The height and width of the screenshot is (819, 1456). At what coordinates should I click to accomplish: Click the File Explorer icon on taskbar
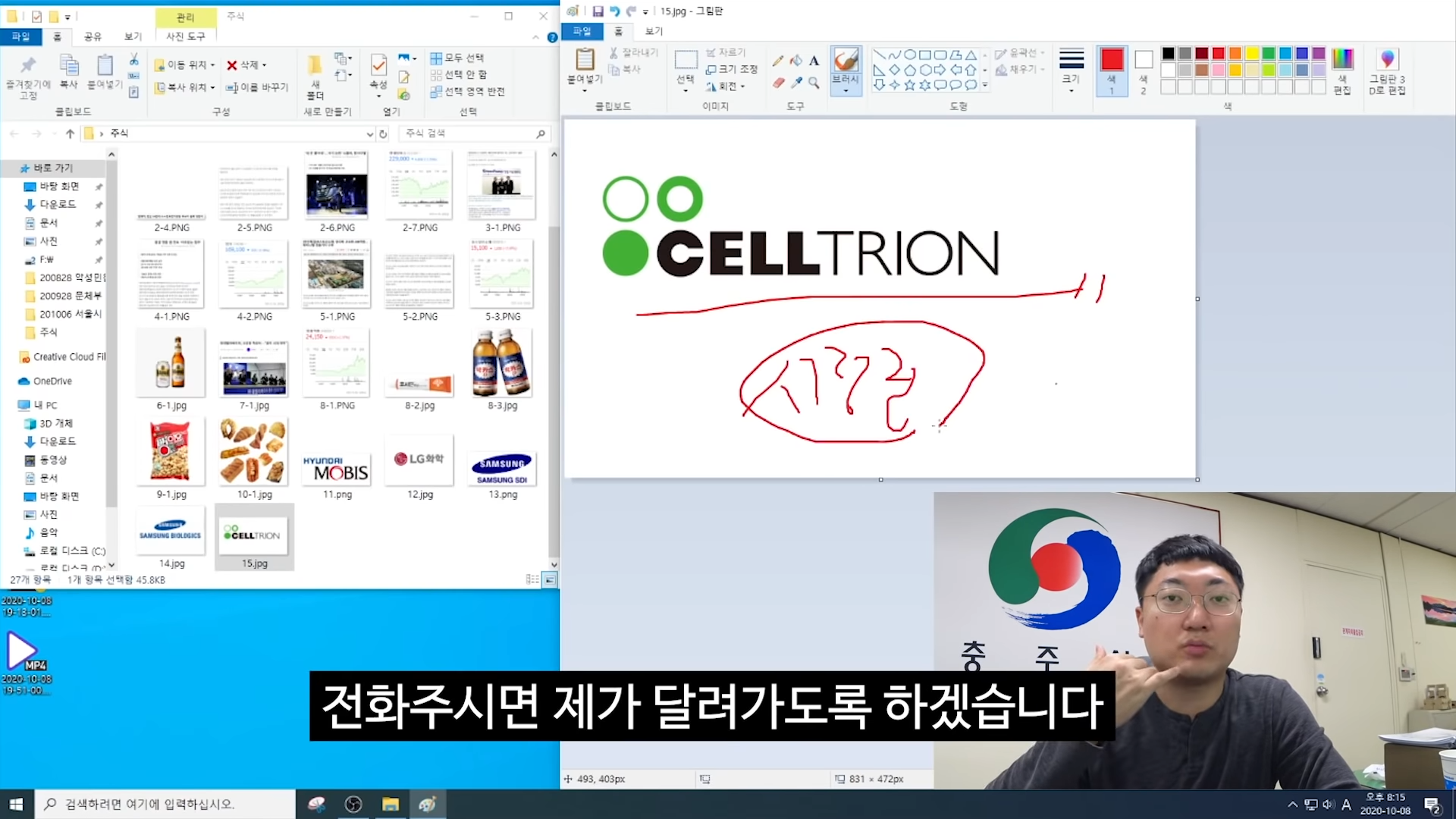pyautogui.click(x=391, y=804)
